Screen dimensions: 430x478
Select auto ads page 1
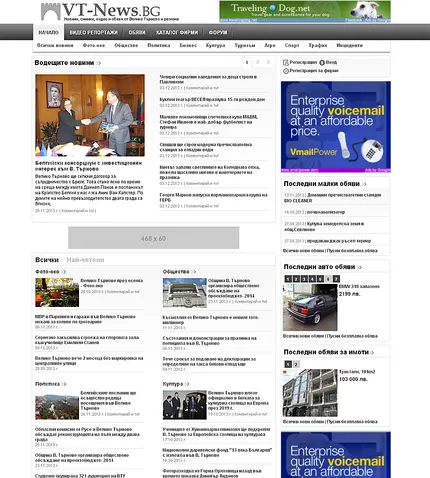coord(288,279)
